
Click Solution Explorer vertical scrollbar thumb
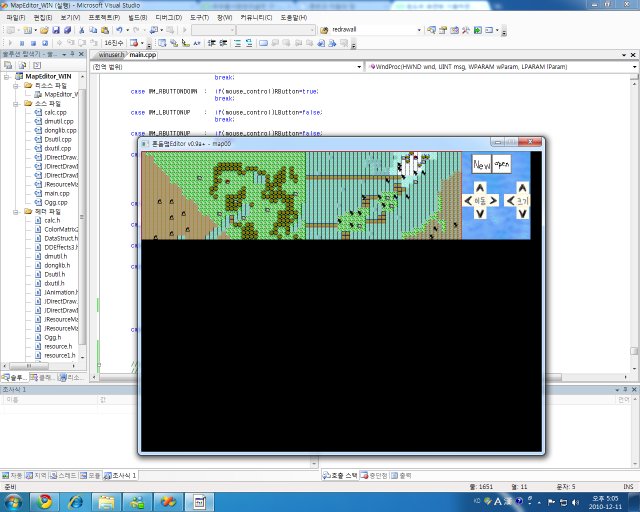tap(82, 216)
